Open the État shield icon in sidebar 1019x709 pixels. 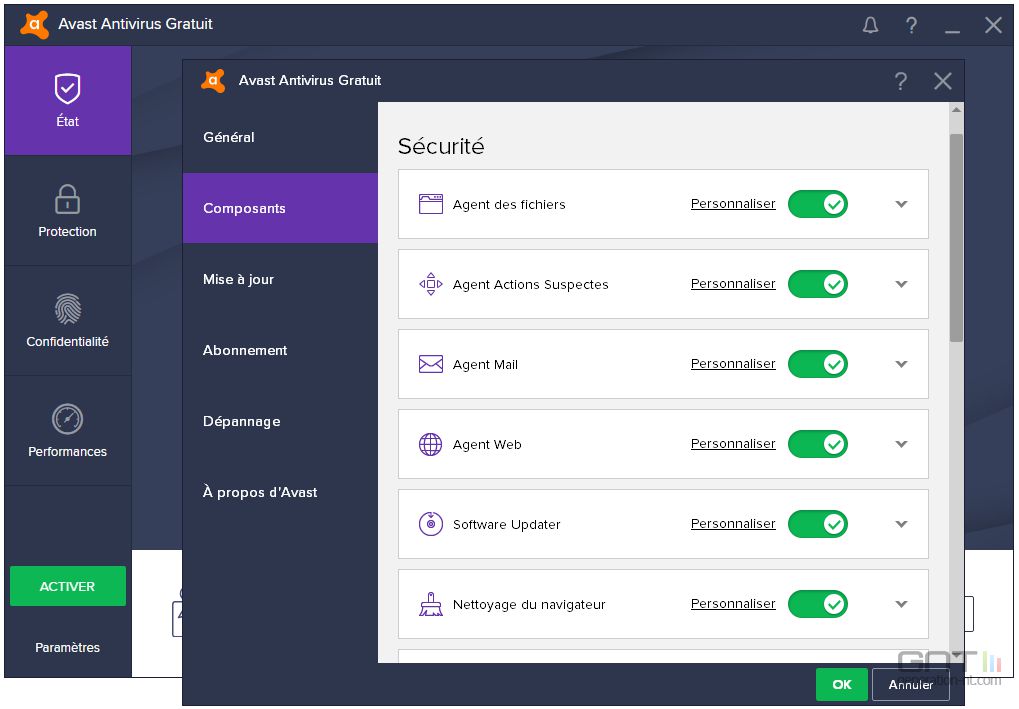(x=68, y=89)
